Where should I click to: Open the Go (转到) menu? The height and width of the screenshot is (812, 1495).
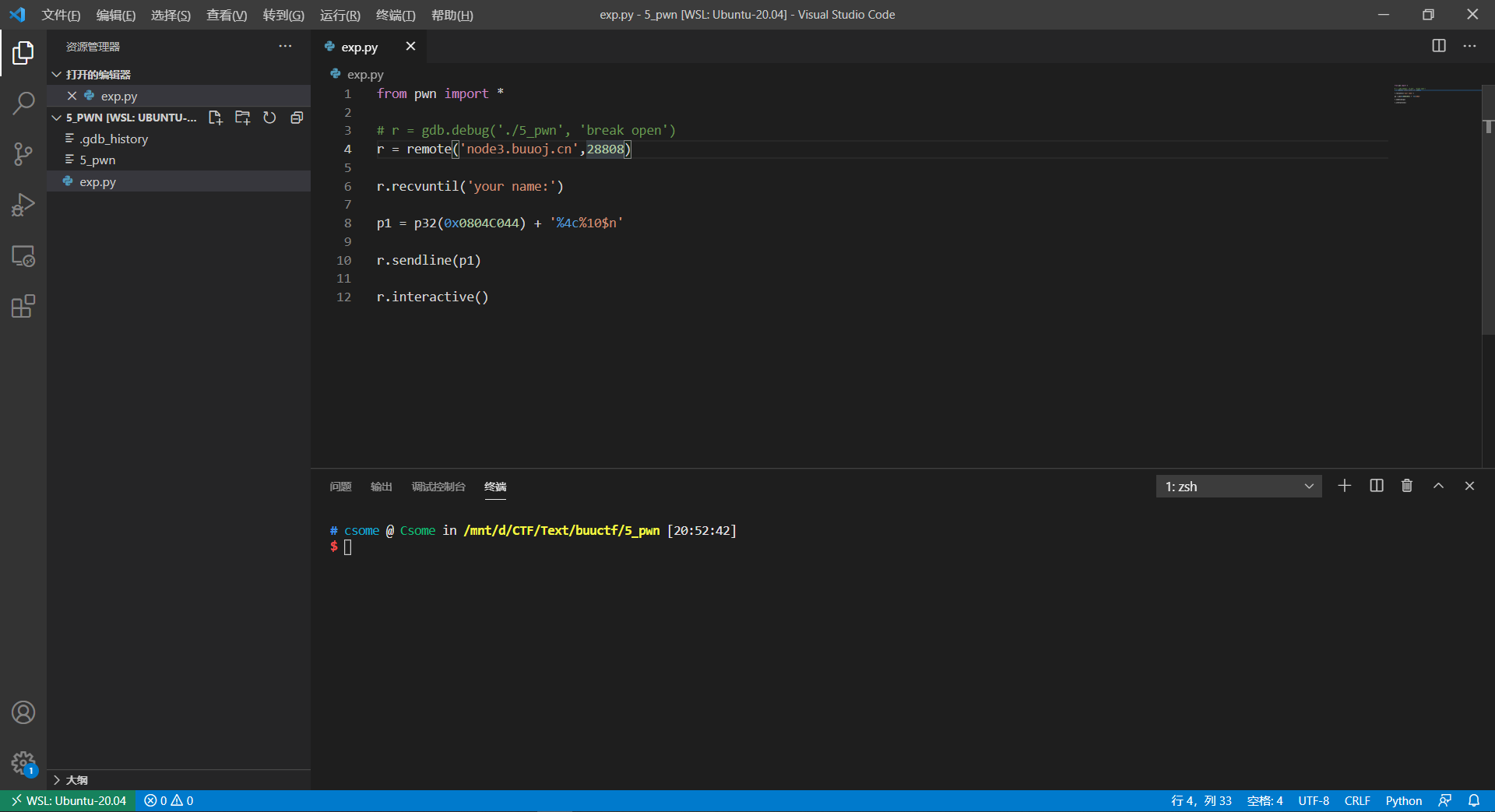283,15
